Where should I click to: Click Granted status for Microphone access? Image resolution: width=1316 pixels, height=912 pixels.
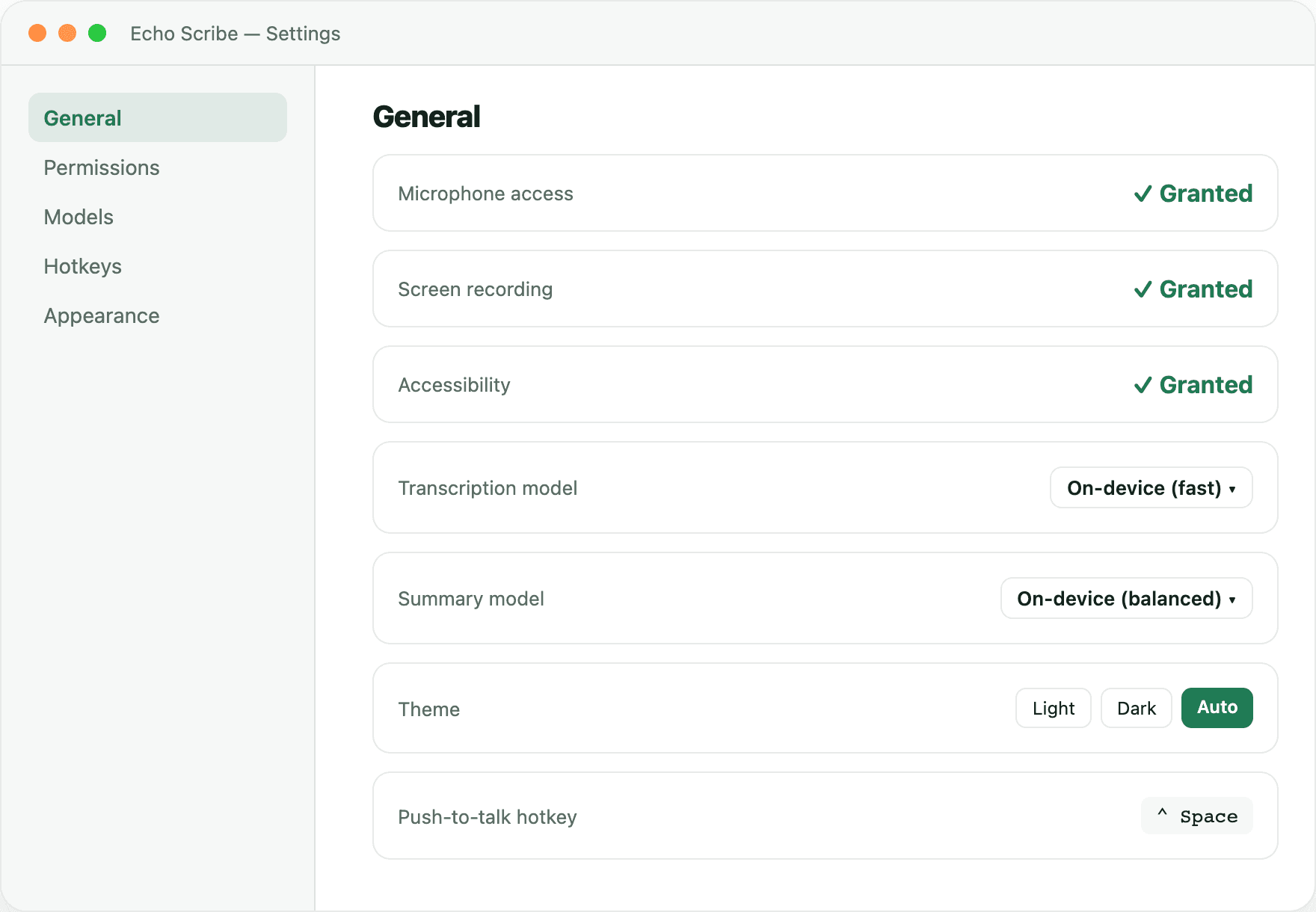pyautogui.click(x=1193, y=194)
